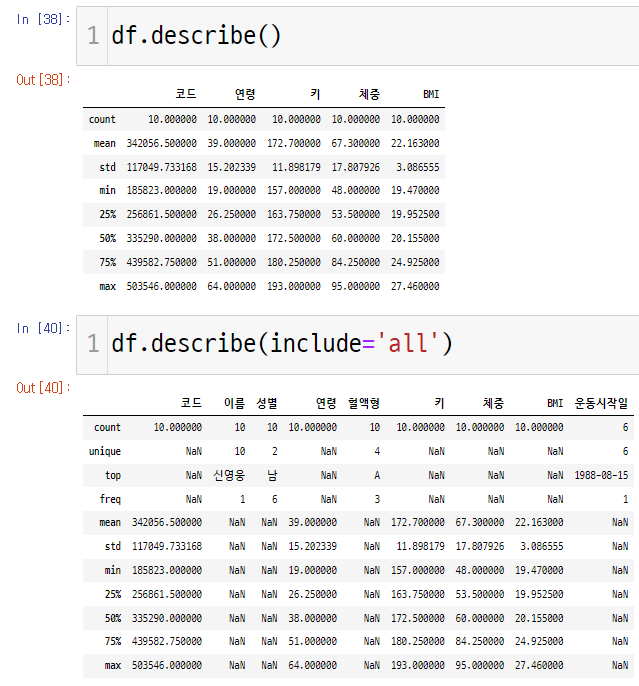This screenshot has width=639, height=686.
Task: Click count 운동시작일 value 6
Action: pyautogui.click(x=625, y=427)
